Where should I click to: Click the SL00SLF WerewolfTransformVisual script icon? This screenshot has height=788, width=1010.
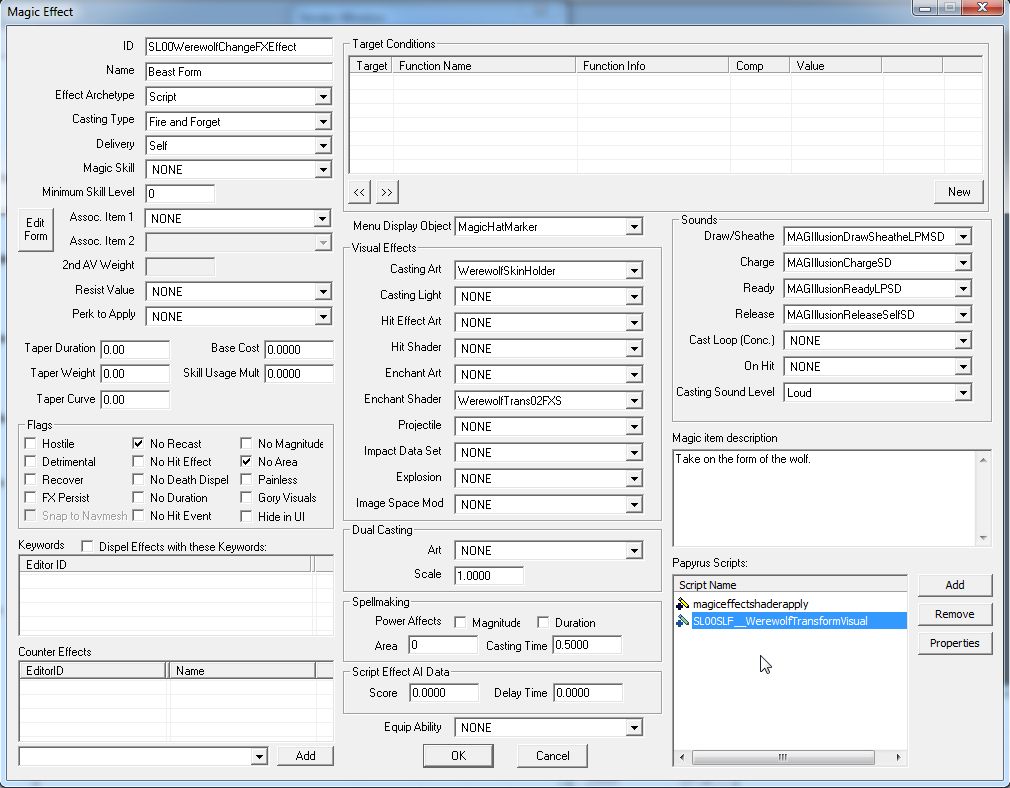click(x=682, y=621)
